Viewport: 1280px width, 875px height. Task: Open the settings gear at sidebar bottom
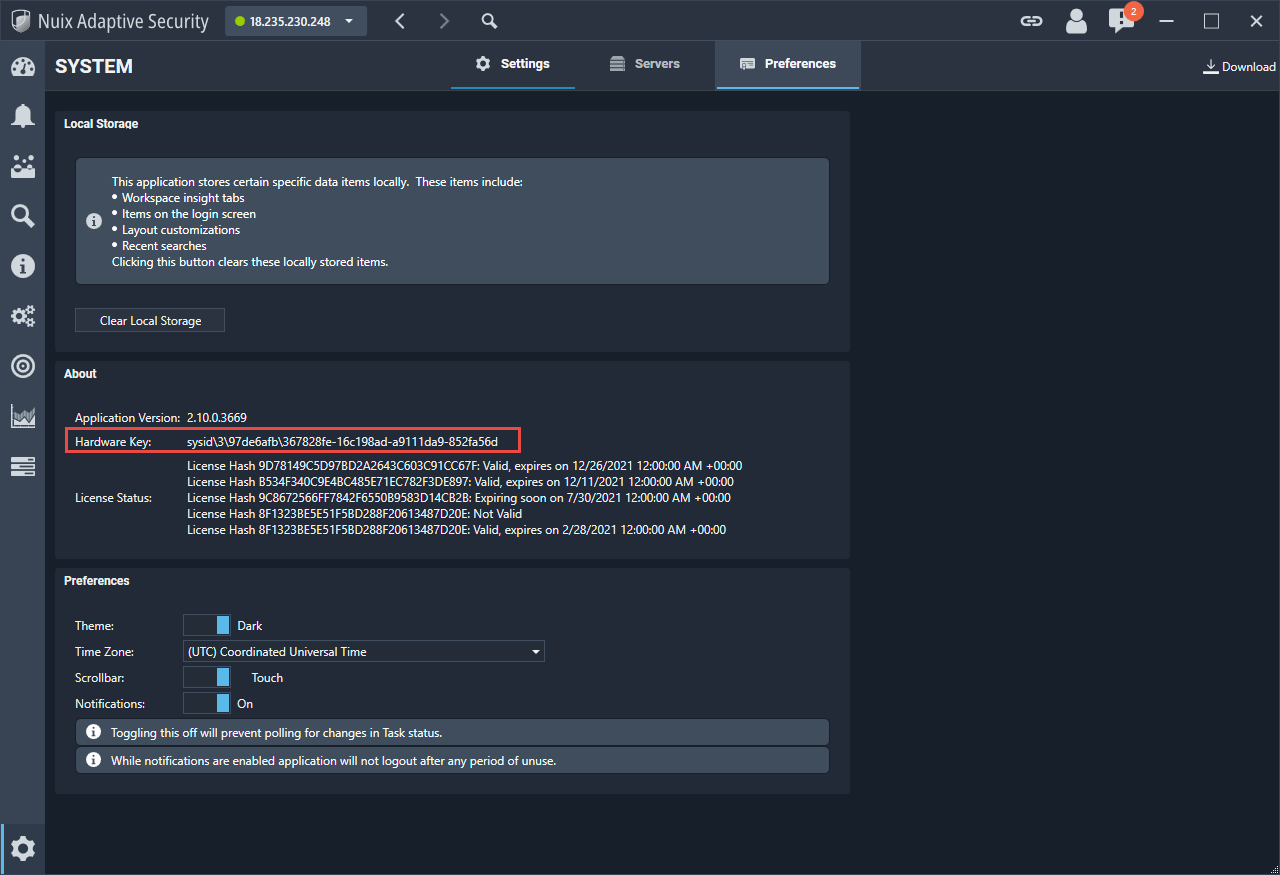[23, 849]
